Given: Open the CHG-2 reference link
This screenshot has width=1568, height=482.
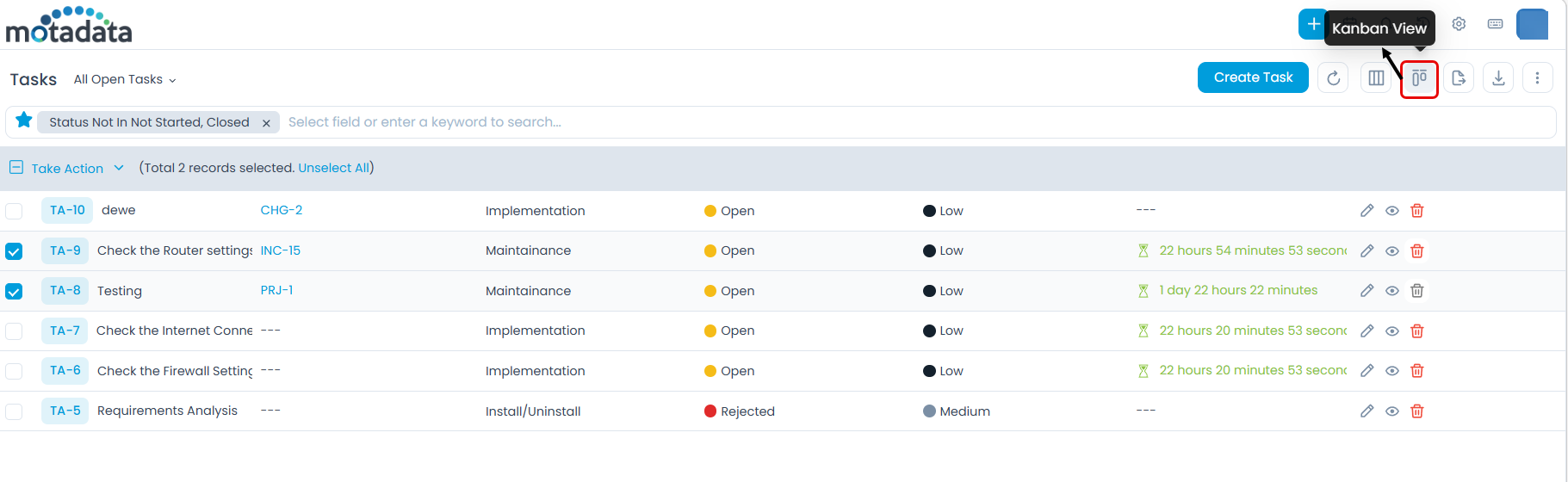Looking at the screenshot, I should 282,210.
